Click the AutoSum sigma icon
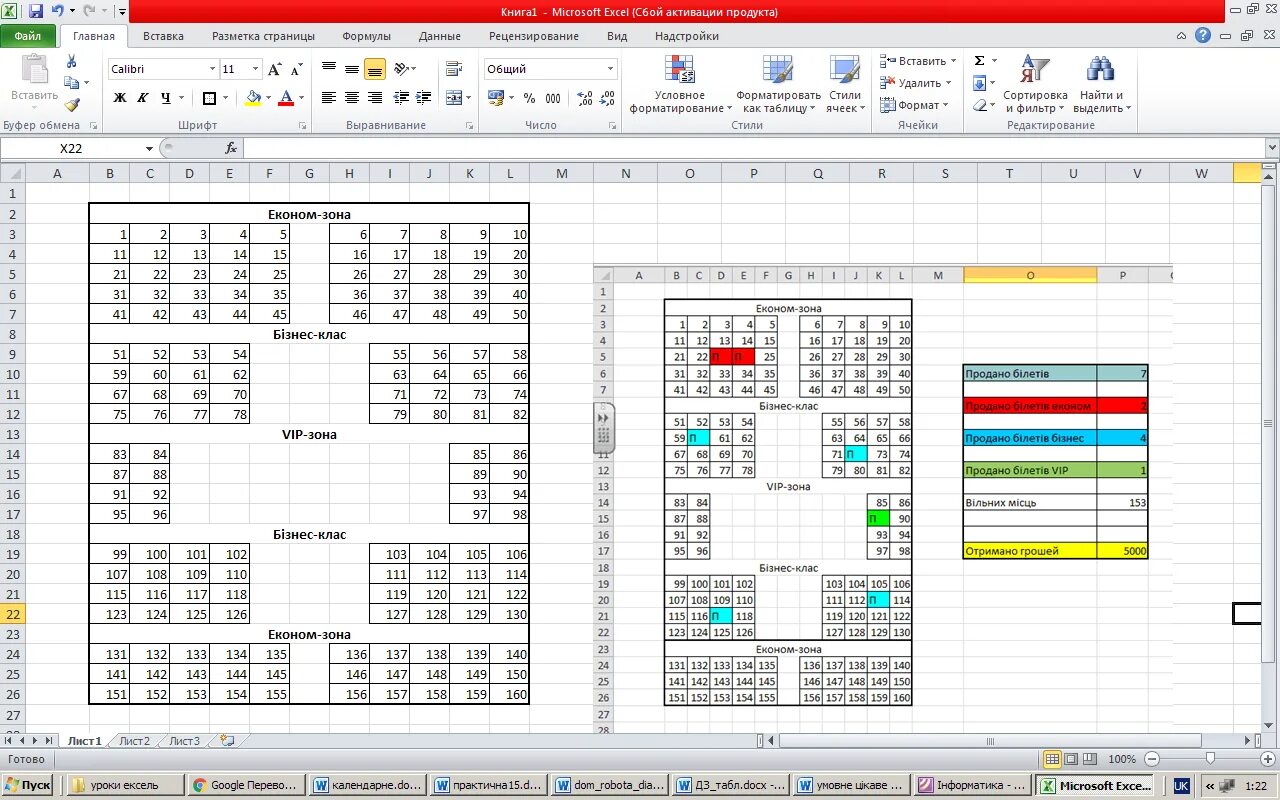 (x=979, y=61)
